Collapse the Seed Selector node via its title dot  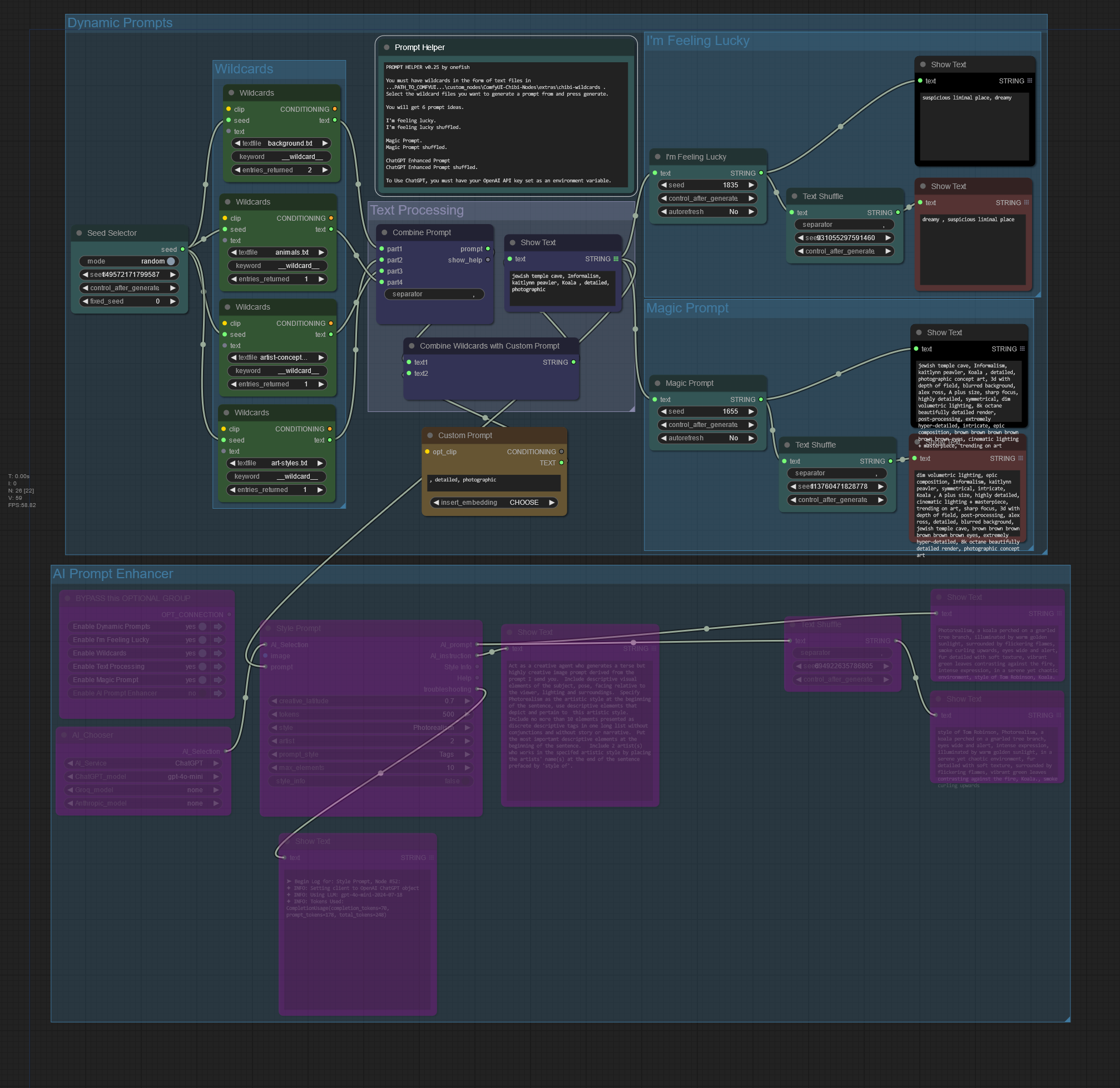[79, 233]
